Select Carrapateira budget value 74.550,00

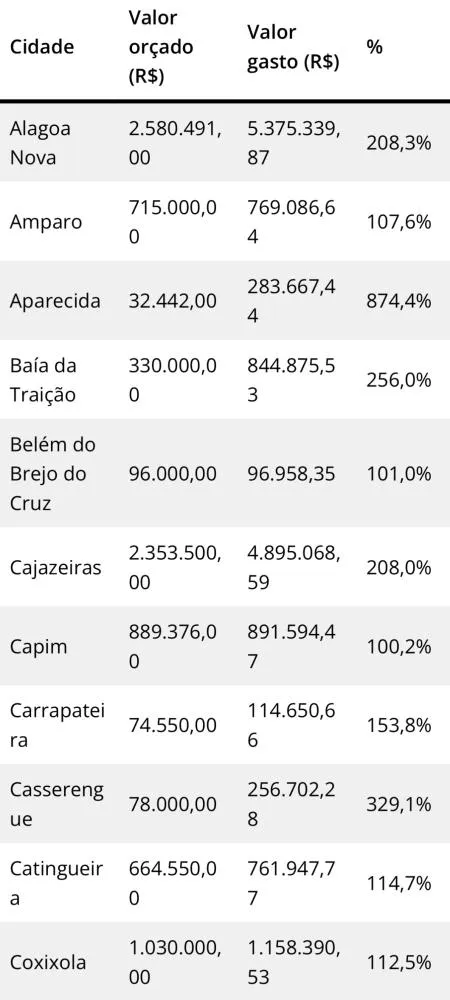(x=171, y=725)
